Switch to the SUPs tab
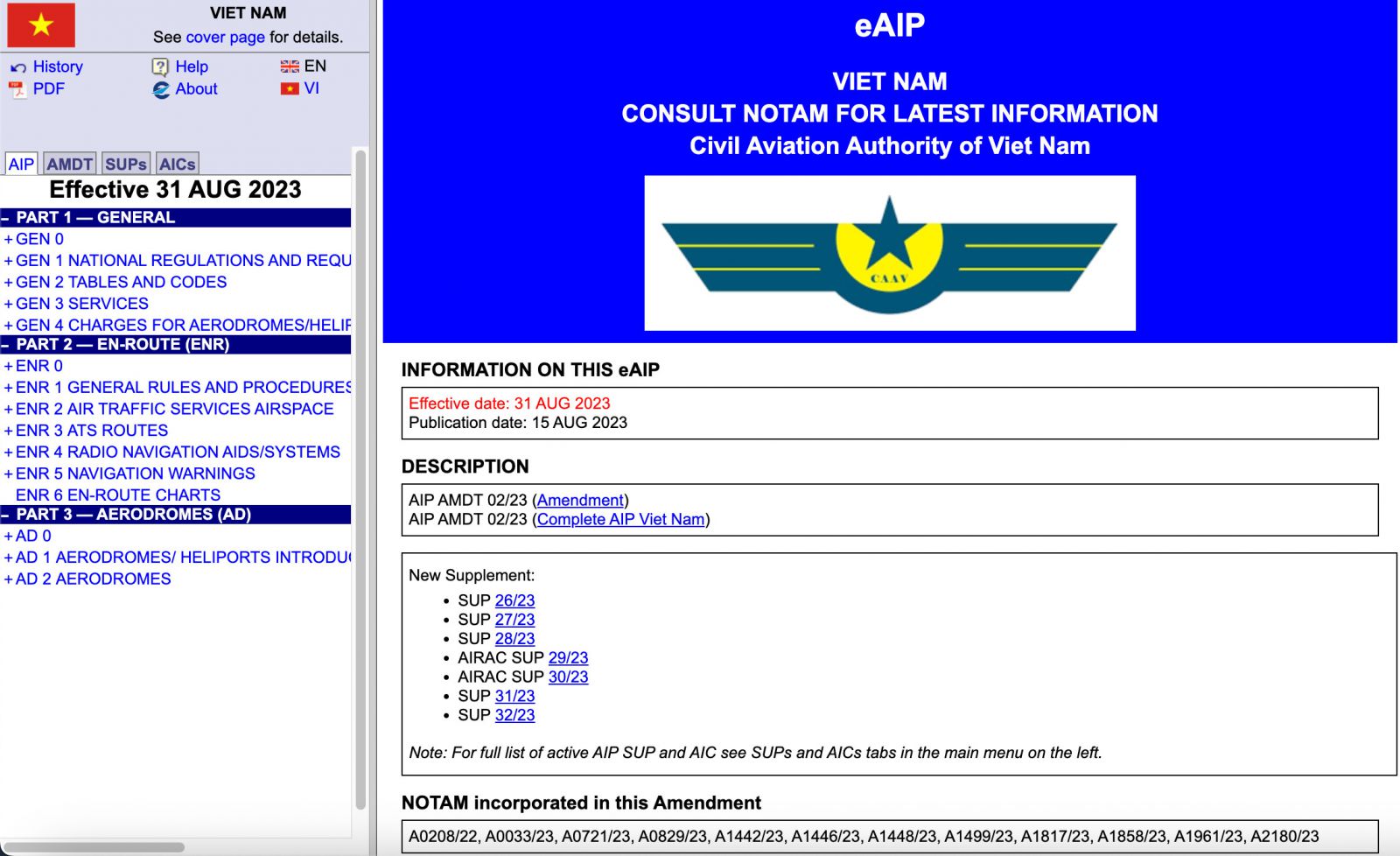The image size is (1400, 856). click(126, 164)
